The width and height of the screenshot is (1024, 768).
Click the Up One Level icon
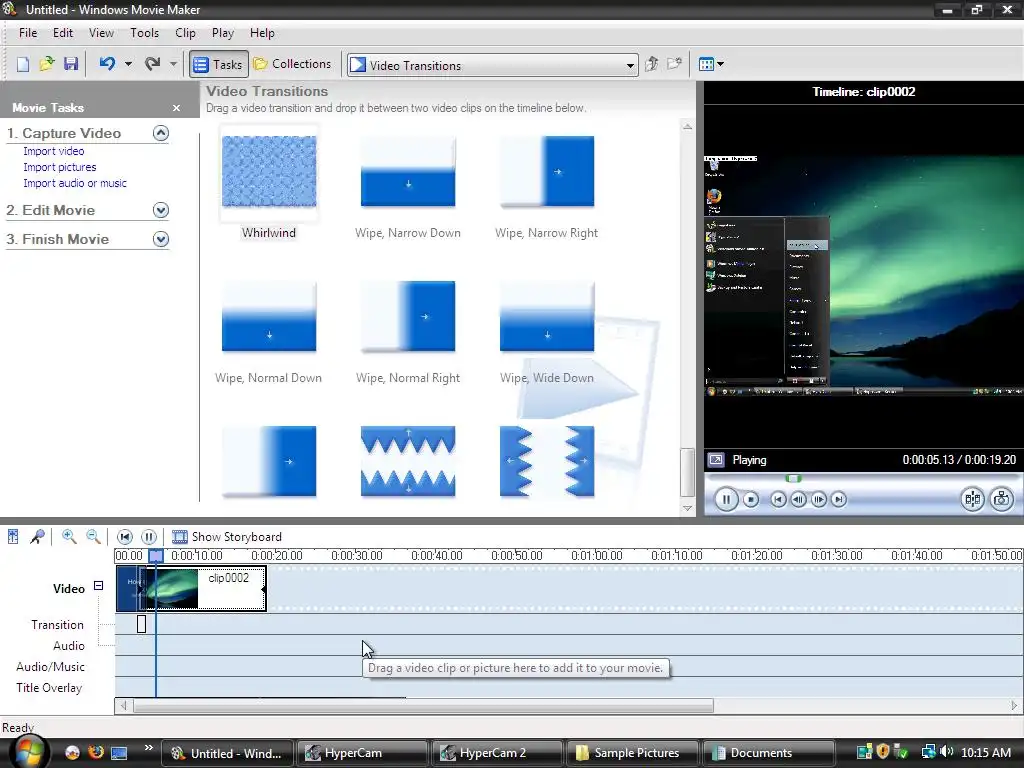[651, 64]
